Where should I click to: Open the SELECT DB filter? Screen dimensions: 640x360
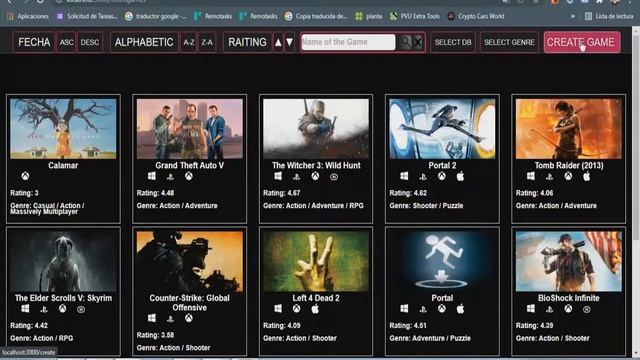tap(453, 42)
